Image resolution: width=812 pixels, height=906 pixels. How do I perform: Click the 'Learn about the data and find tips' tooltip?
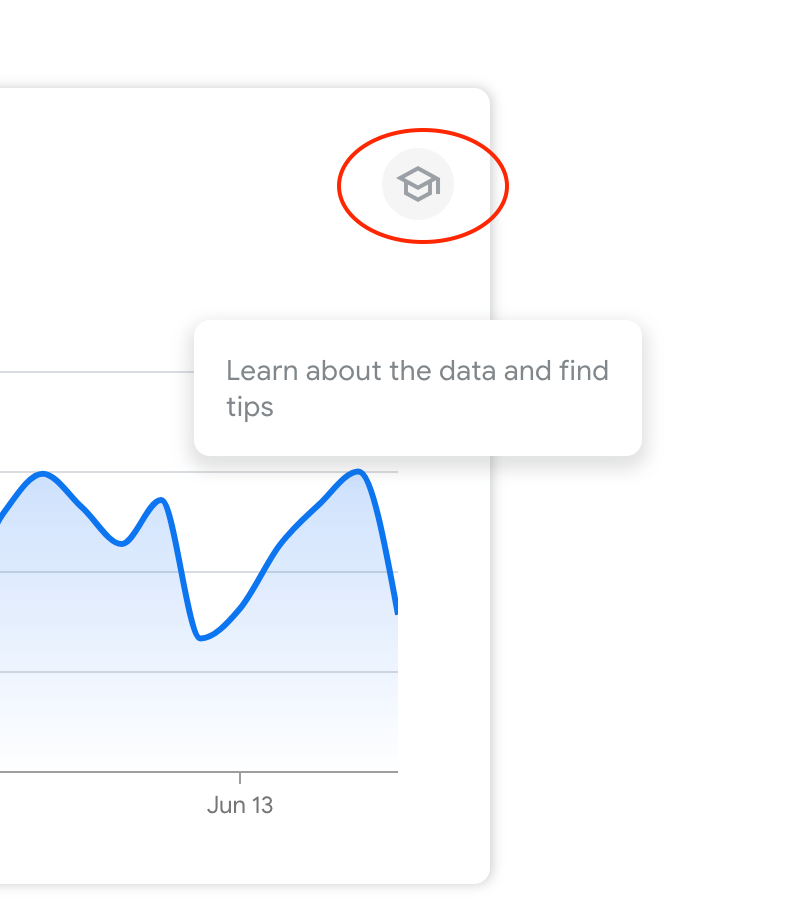[418, 388]
